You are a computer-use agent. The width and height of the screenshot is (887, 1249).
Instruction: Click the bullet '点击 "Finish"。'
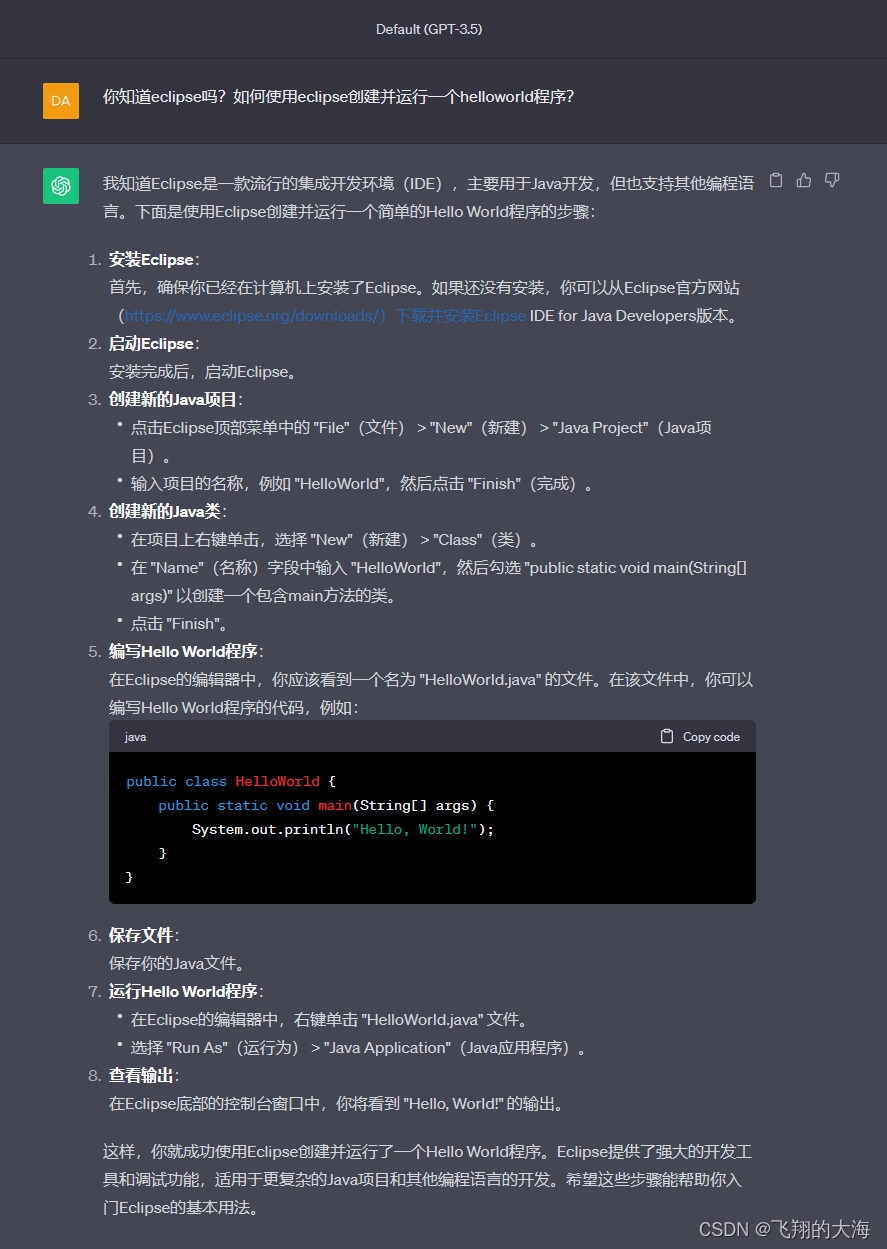tap(180, 624)
